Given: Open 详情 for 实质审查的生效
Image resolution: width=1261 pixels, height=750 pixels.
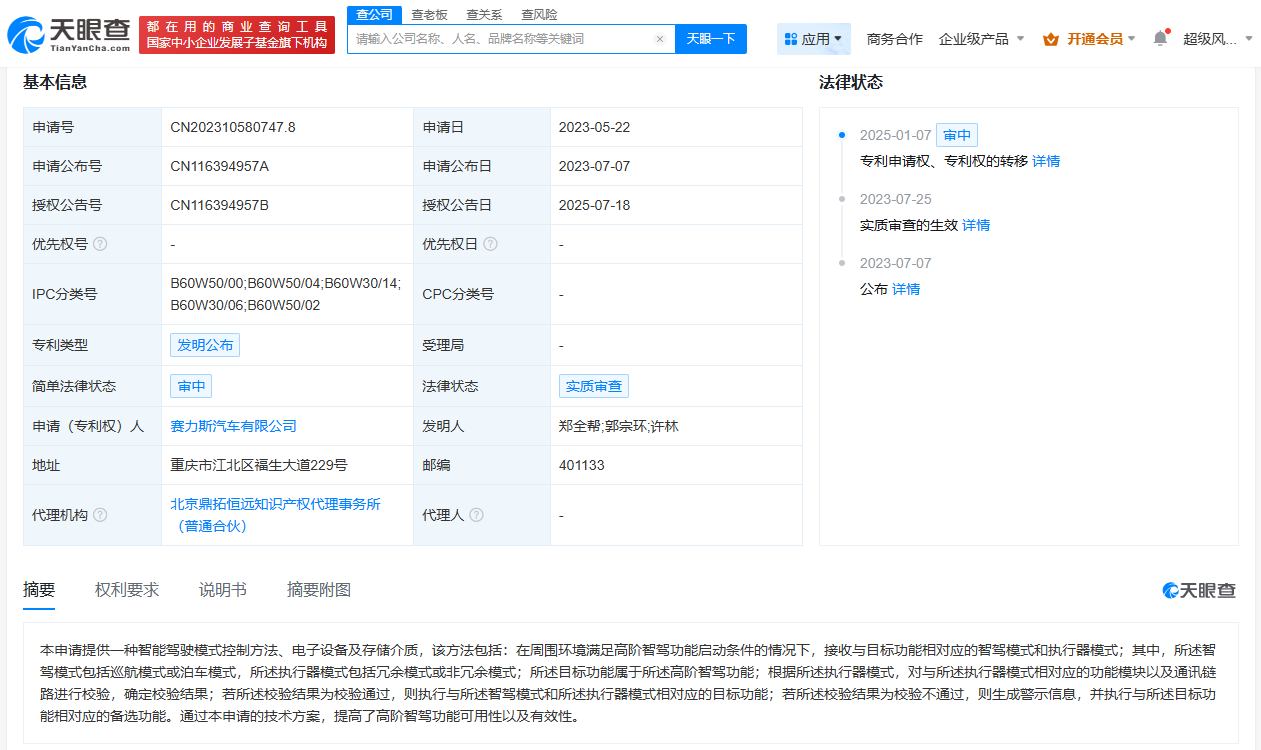Looking at the screenshot, I should click(x=976, y=225).
